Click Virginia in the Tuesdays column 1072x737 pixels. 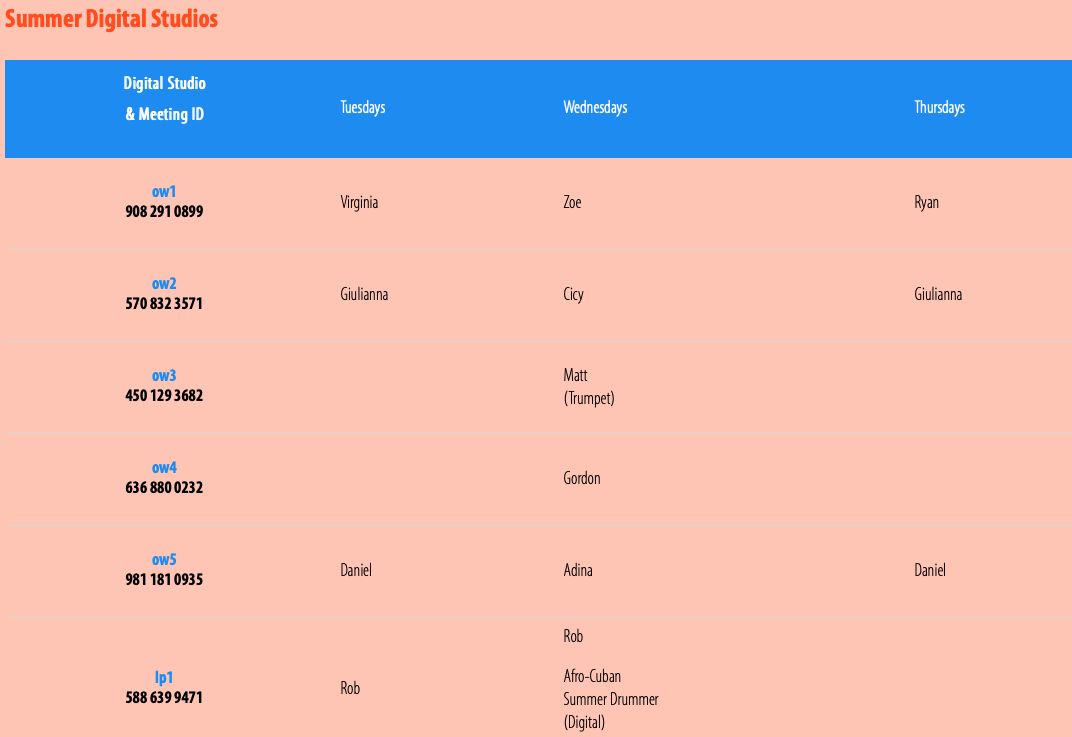pos(359,202)
